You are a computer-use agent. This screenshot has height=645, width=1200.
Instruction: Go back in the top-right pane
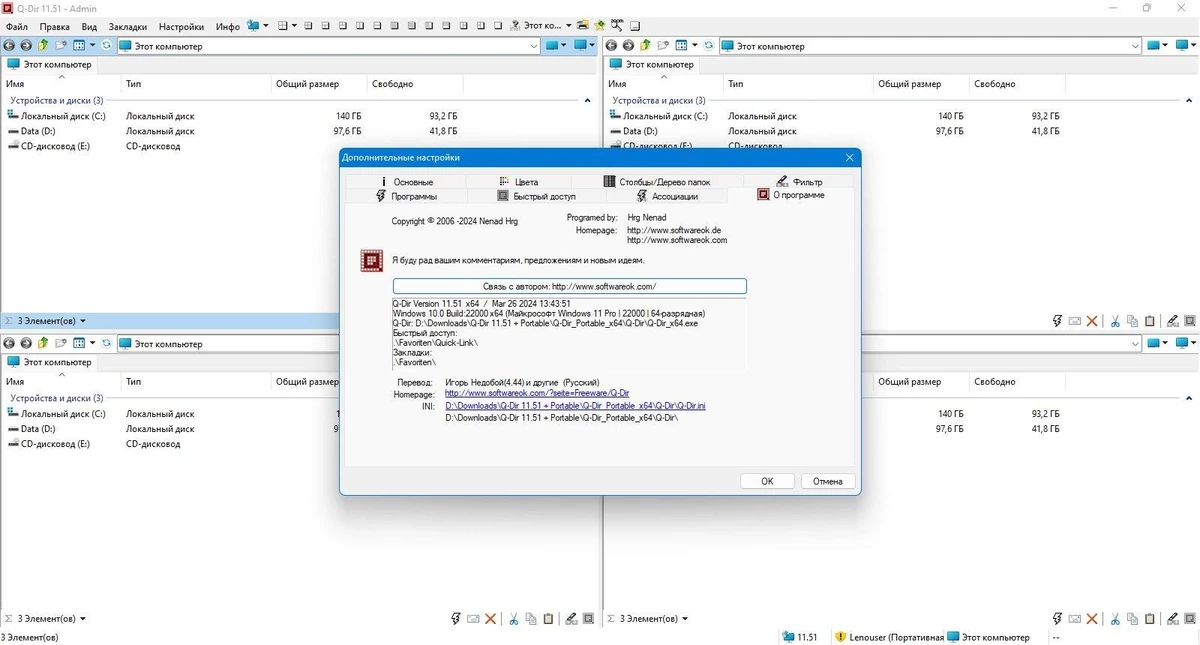pyautogui.click(x=612, y=46)
